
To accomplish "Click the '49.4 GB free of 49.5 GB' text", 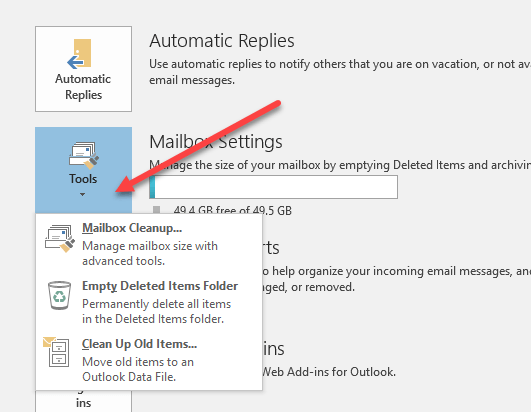I will (232, 210).
